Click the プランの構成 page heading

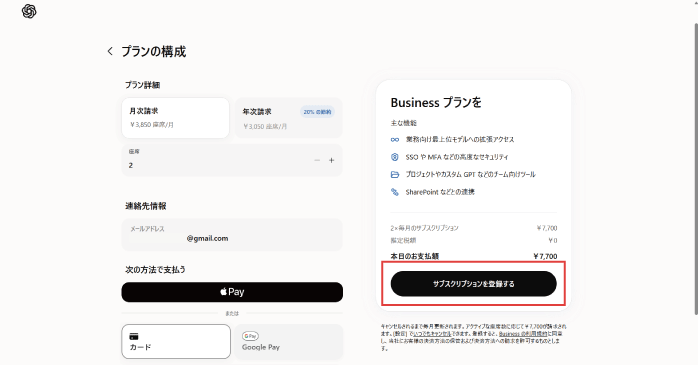coord(154,52)
